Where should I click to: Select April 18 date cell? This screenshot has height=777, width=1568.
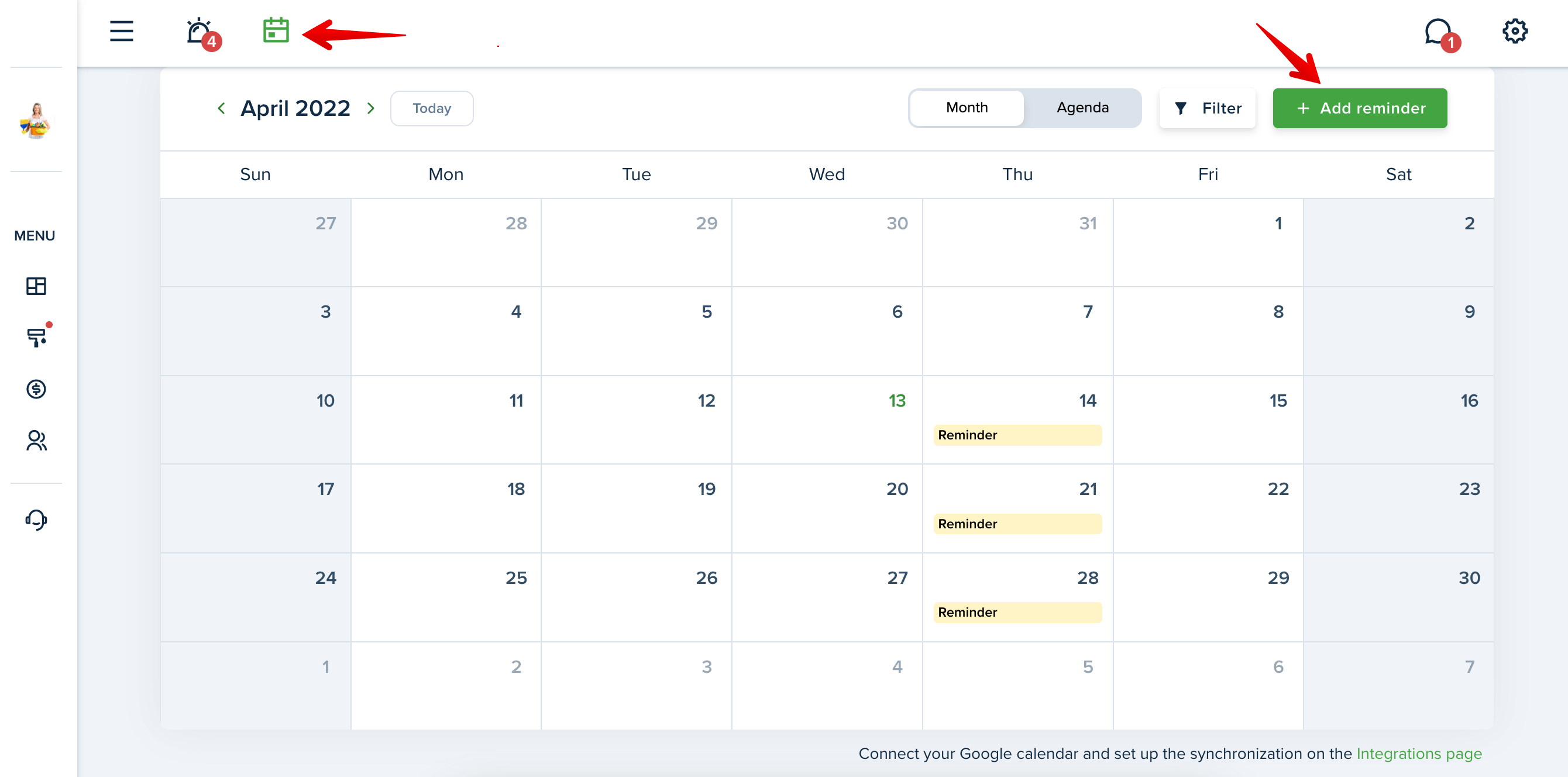(x=446, y=508)
